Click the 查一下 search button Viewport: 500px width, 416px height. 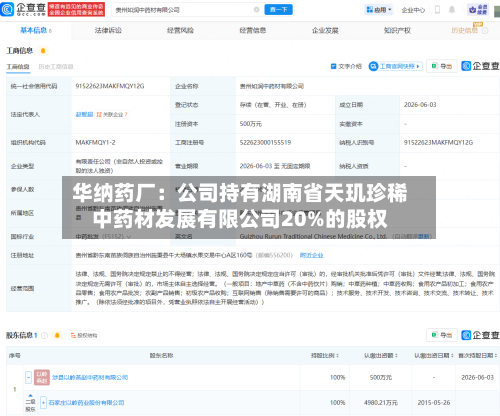(x=279, y=10)
